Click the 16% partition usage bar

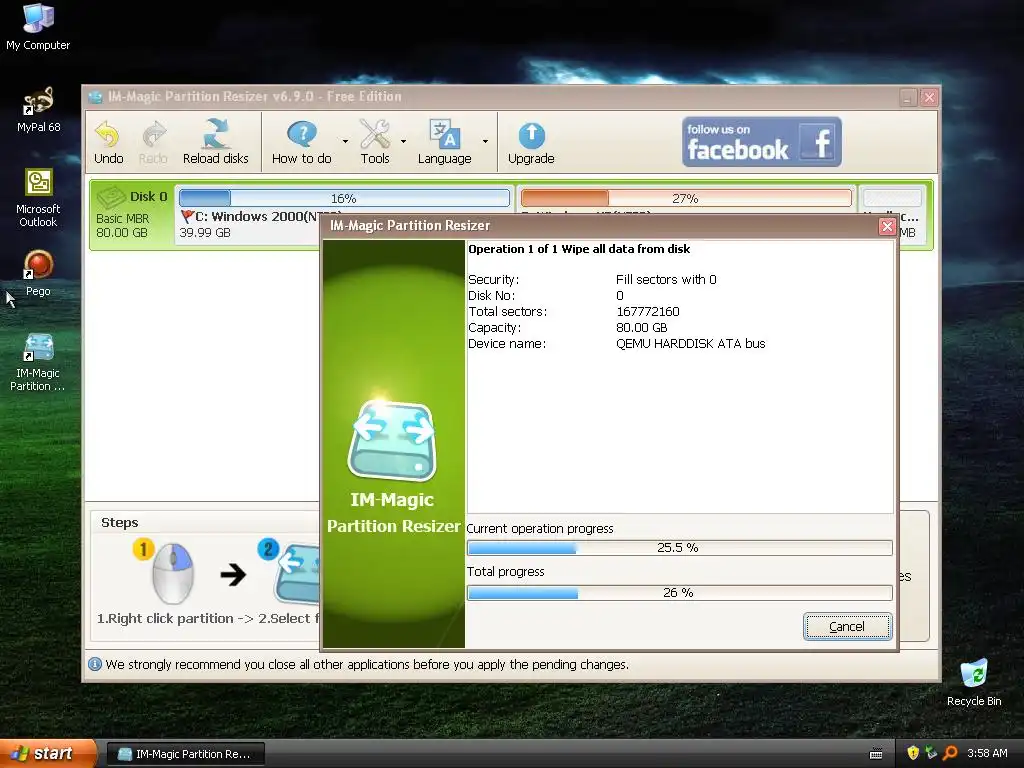coord(344,198)
